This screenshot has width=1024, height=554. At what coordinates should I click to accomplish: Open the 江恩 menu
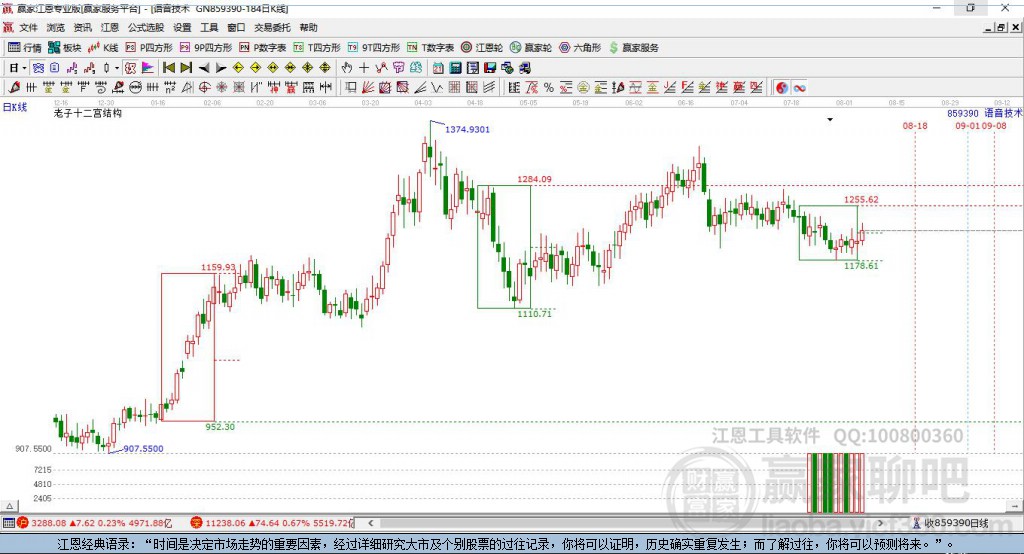[x=110, y=27]
